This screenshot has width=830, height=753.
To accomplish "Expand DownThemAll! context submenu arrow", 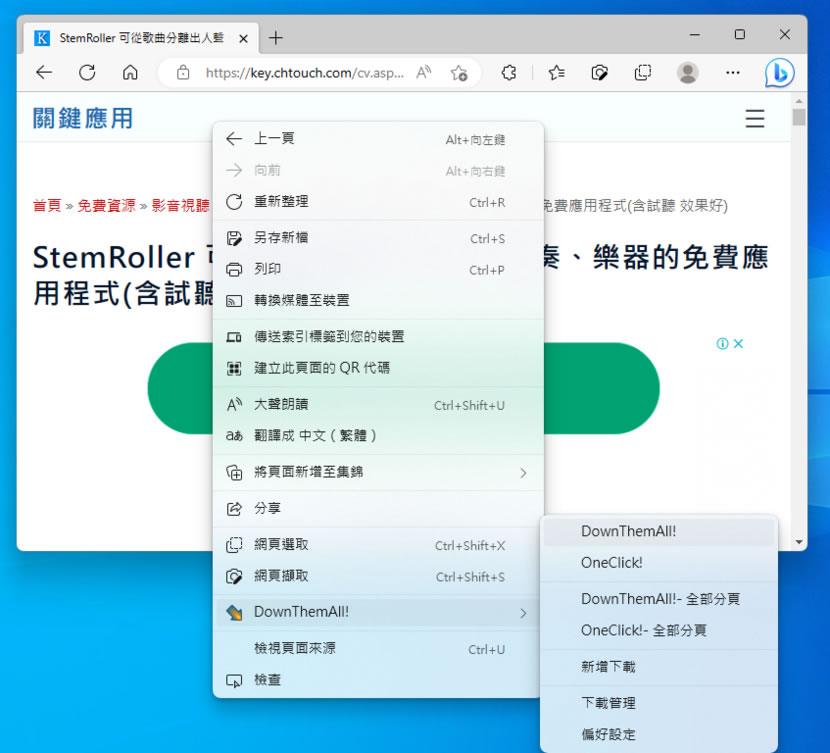I will coord(523,613).
